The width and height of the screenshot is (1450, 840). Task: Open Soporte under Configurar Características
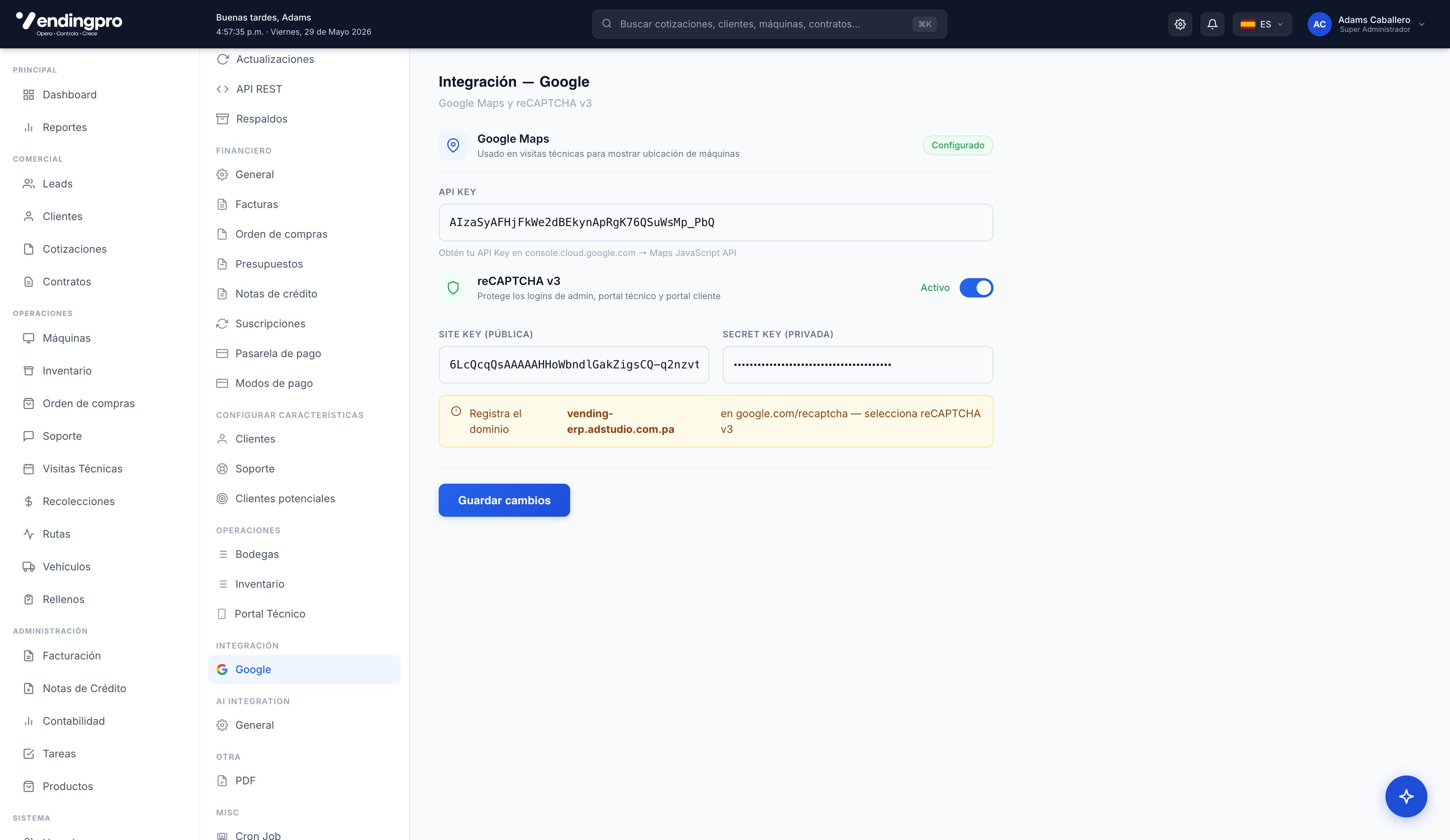[x=255, y=469]
